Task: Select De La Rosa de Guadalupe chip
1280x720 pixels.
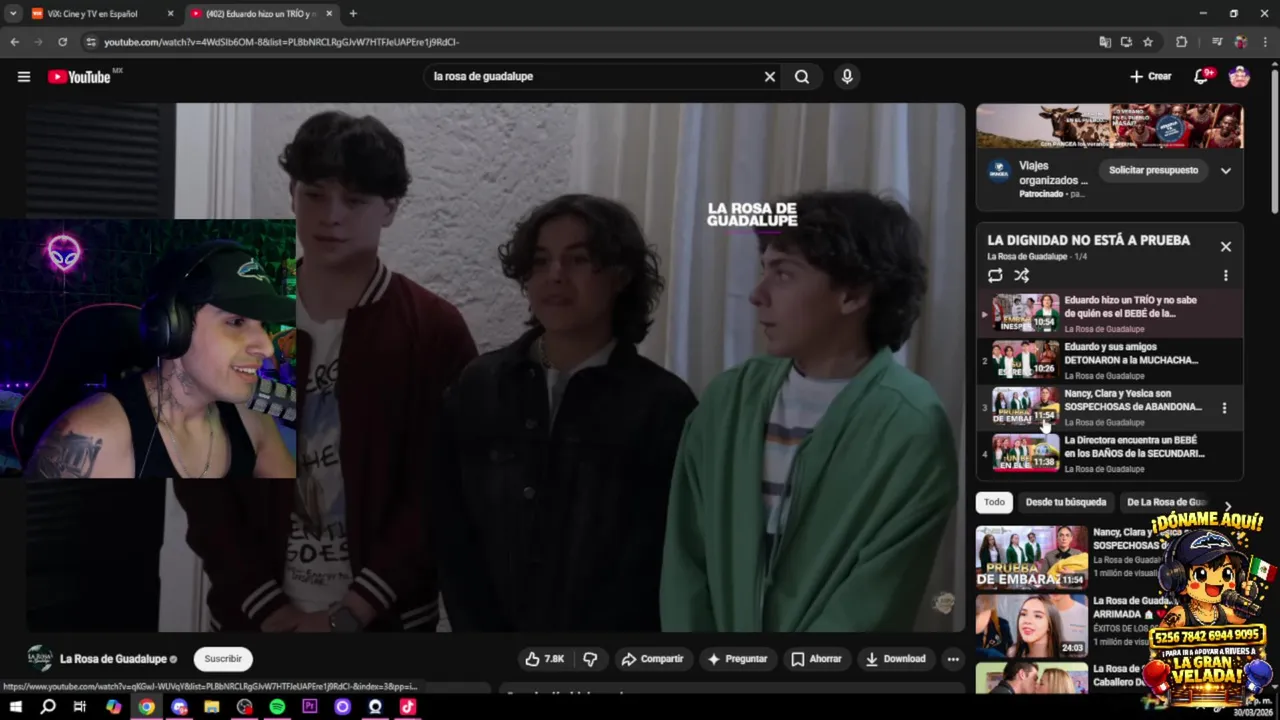Action: (1166, 502)
